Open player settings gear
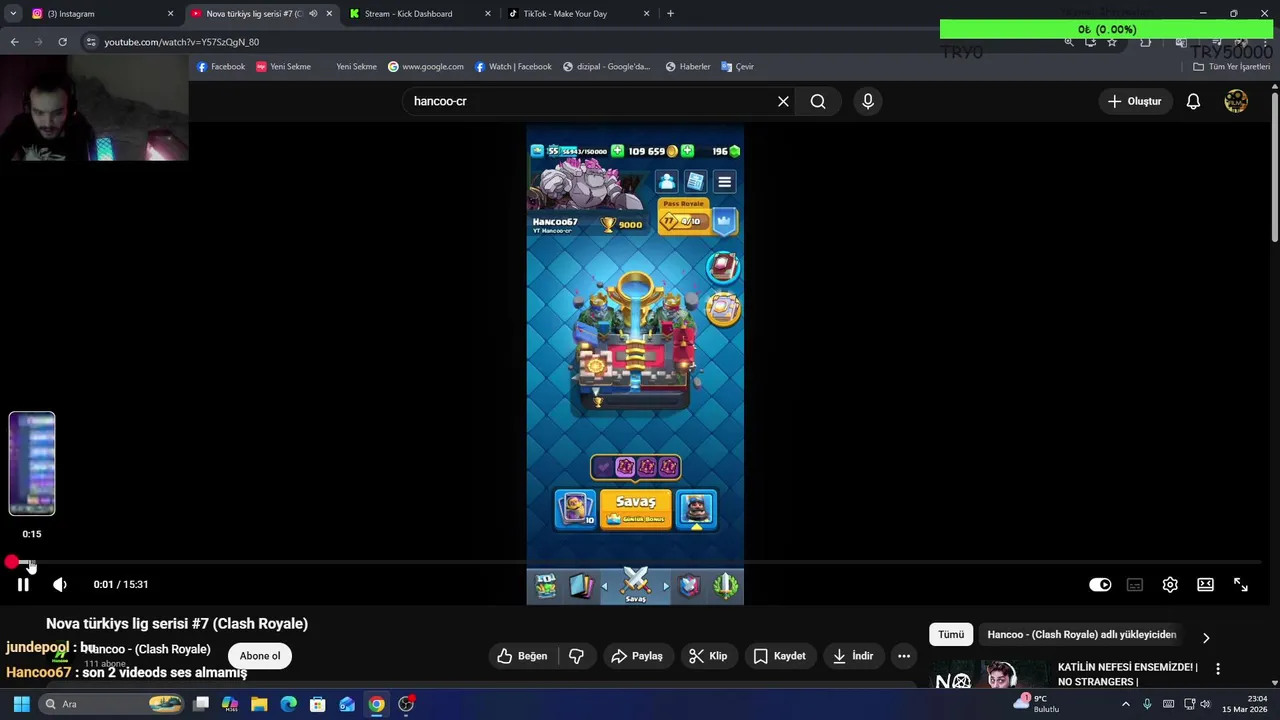Viewport: 1280px width, 720px height. 1170,585
